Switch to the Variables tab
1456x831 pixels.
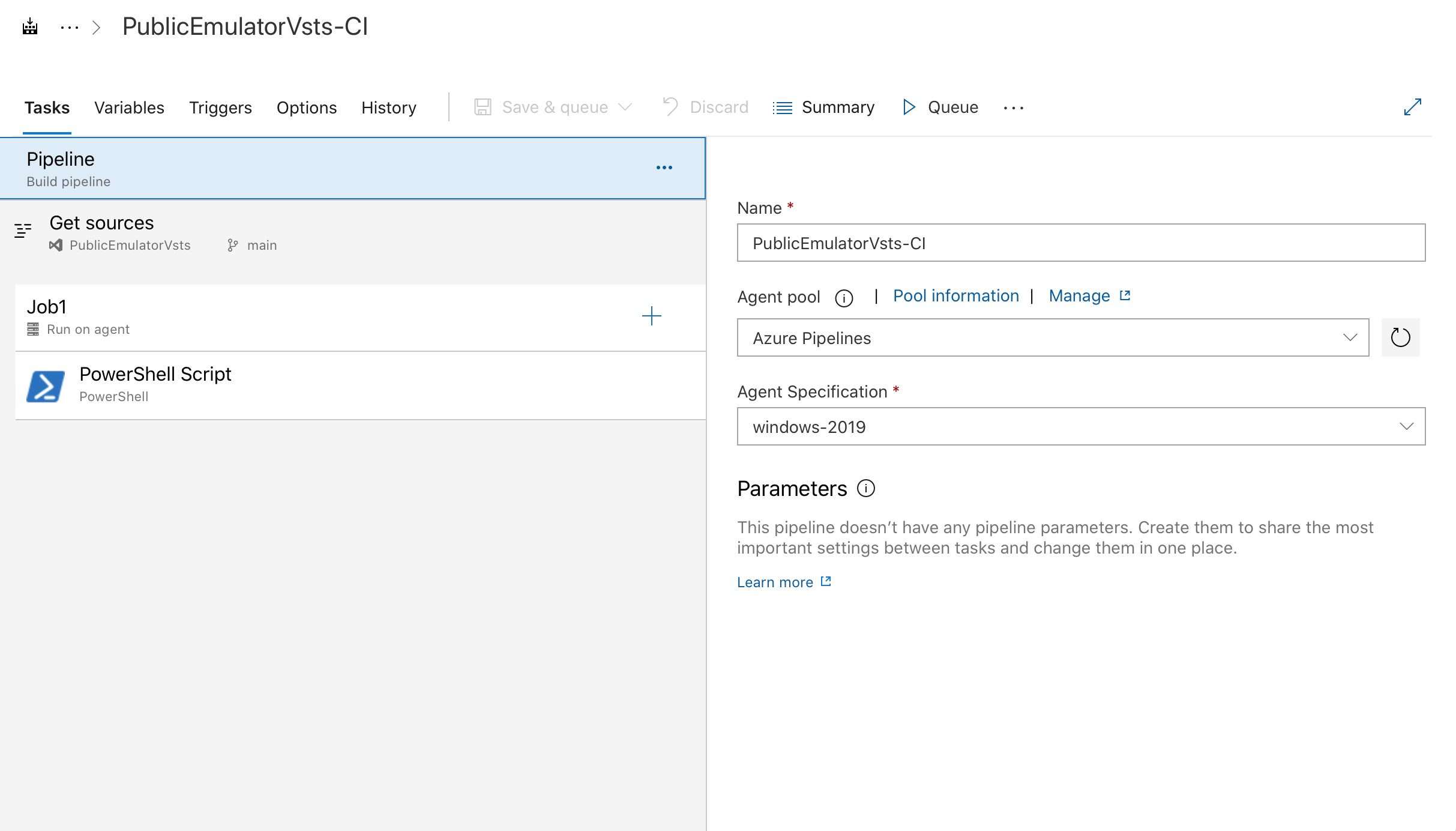tap(128, 107)
